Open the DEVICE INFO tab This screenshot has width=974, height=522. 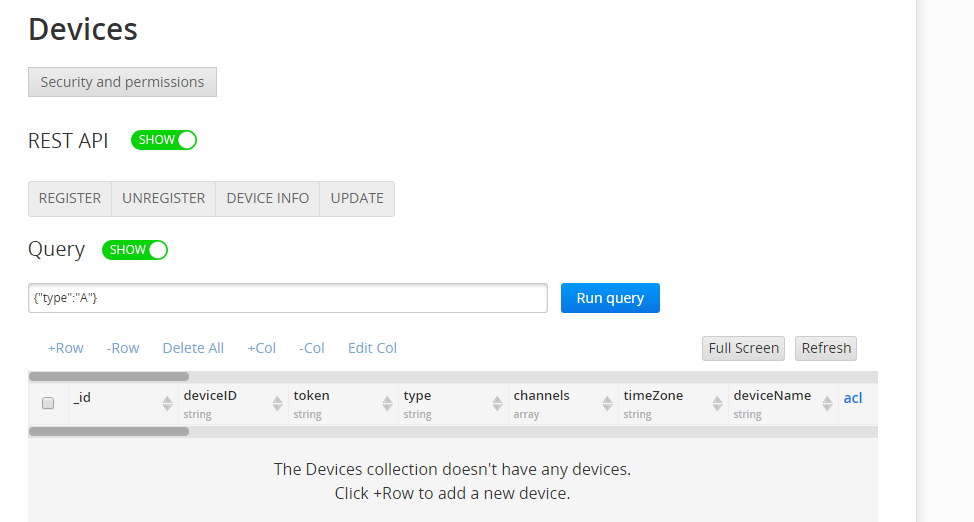(268, 199)
